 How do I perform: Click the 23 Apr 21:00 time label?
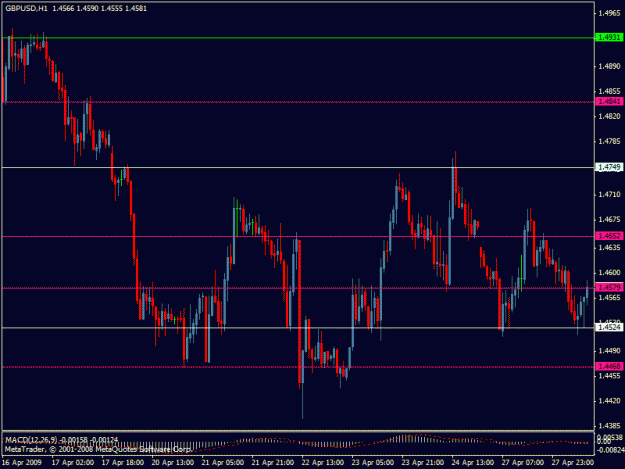tap(423, 463)
